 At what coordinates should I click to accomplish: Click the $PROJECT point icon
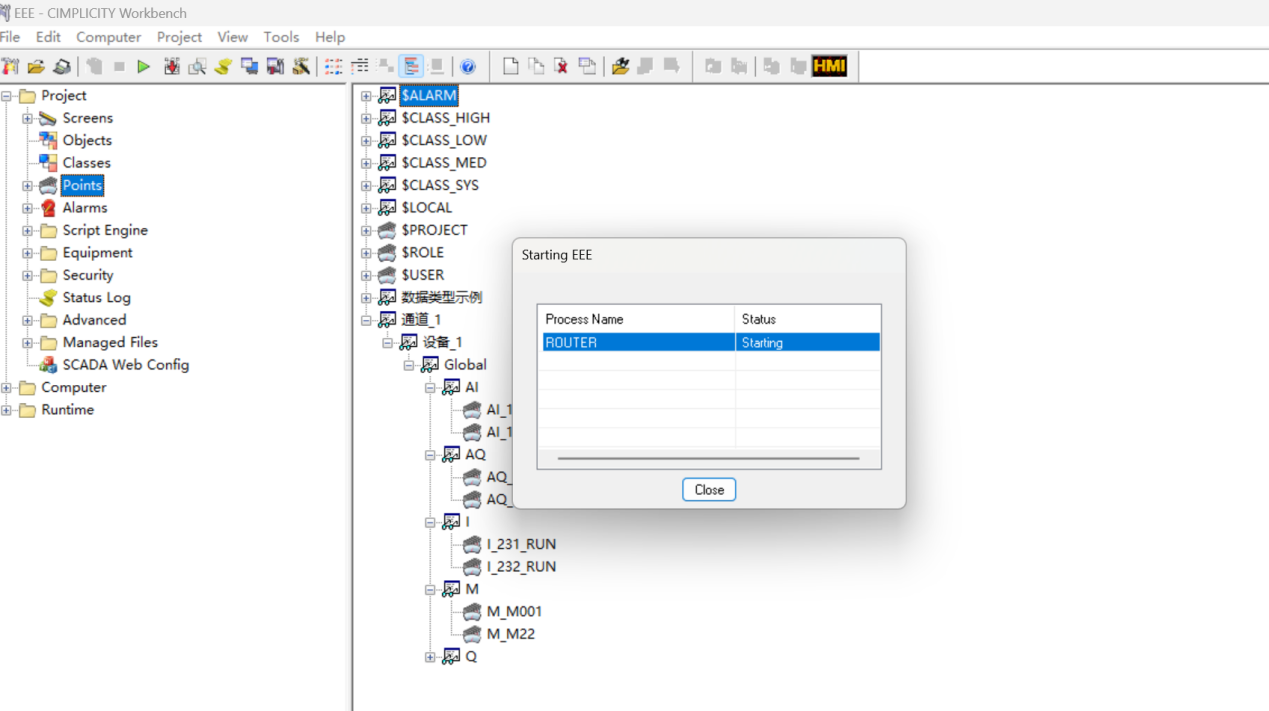point(387,230)
